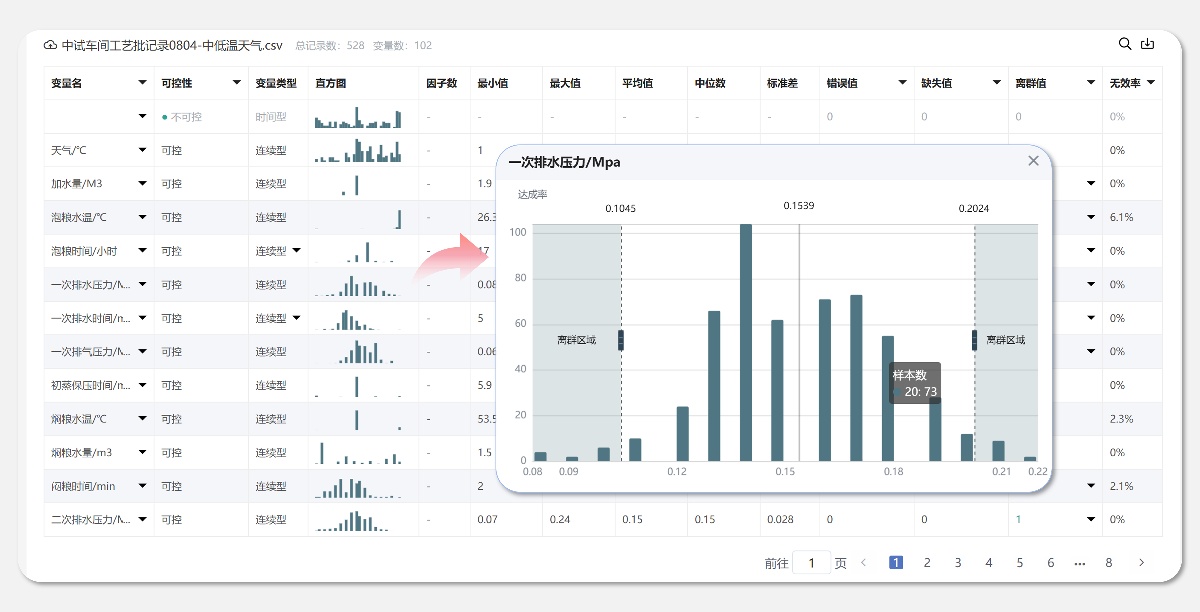Image resolution: width=1200 pixels, height=612 pixels.
Task: Click the next page arrow
Action: [x=1142, y=562]
